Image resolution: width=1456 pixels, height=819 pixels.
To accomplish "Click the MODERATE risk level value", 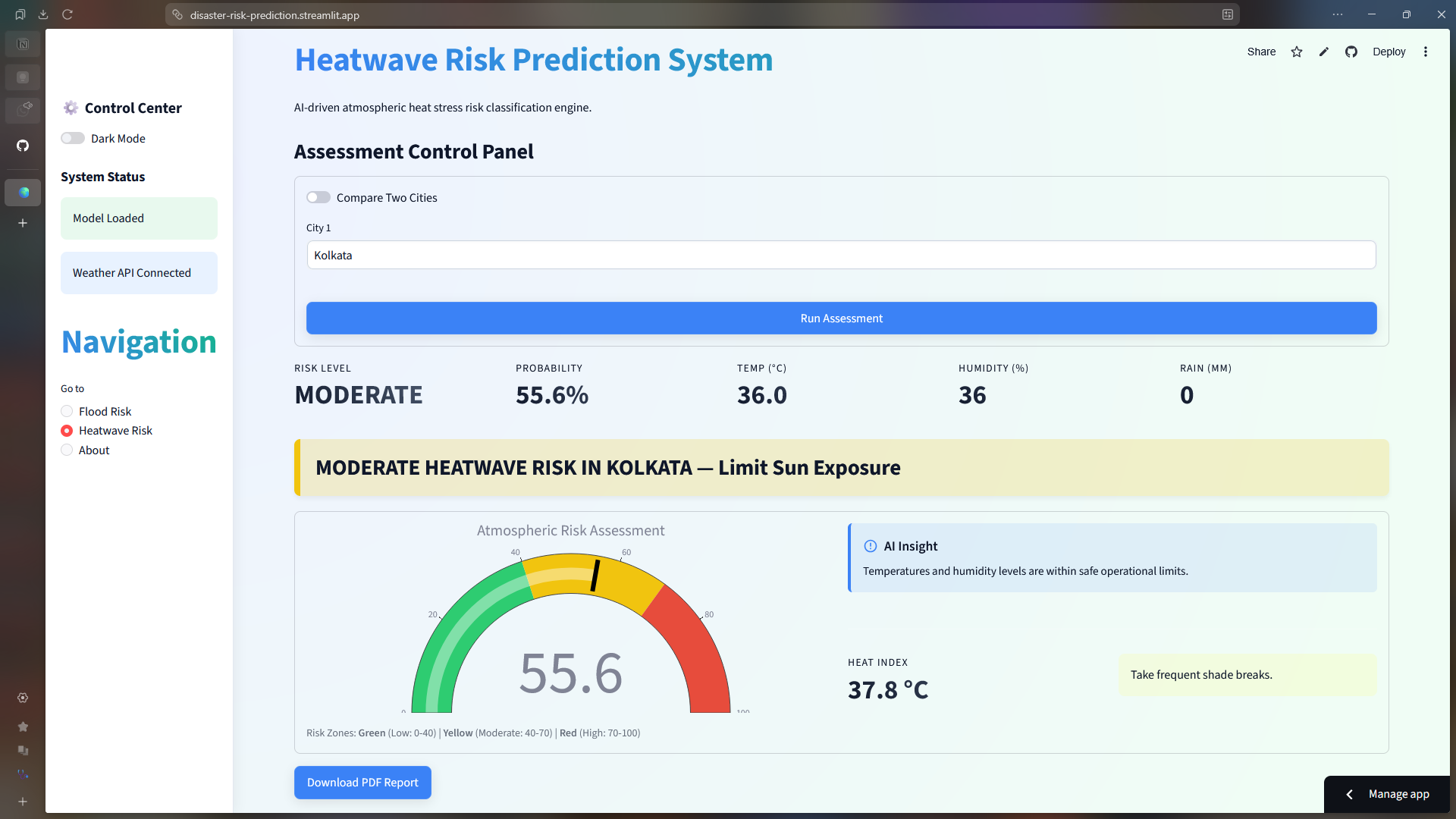I will [x=358, y=395].
